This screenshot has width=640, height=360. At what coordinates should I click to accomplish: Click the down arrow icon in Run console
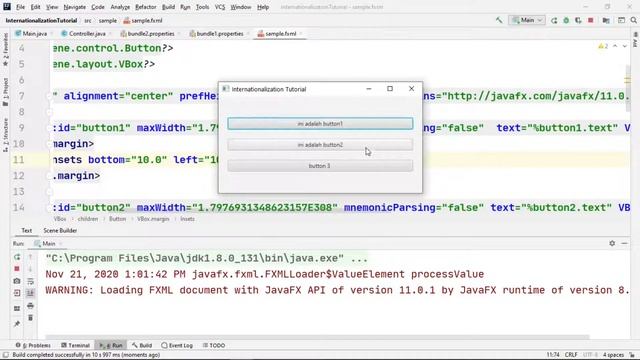point(30,269)
